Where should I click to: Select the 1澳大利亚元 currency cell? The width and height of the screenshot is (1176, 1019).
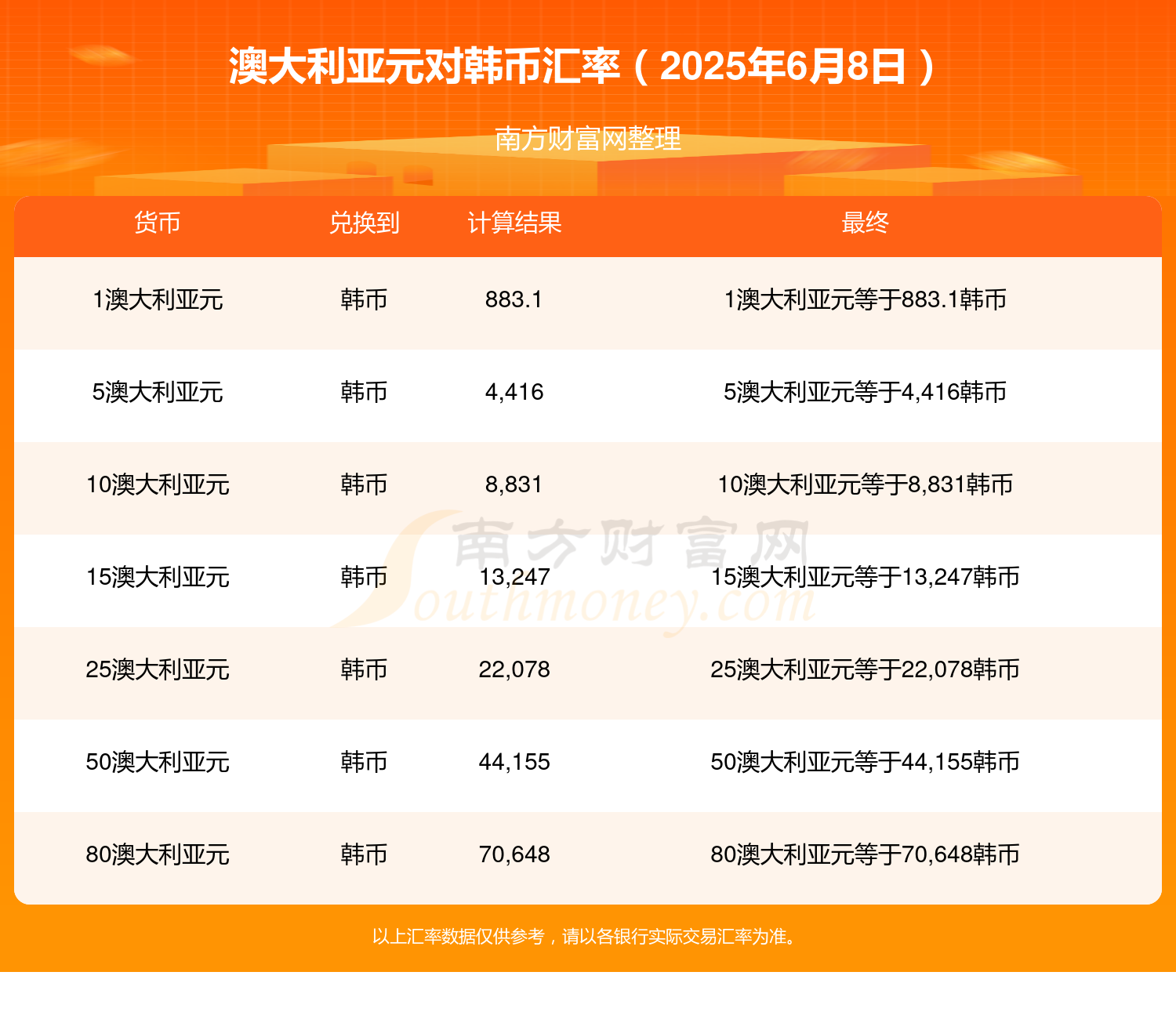(x=158, y=299)
